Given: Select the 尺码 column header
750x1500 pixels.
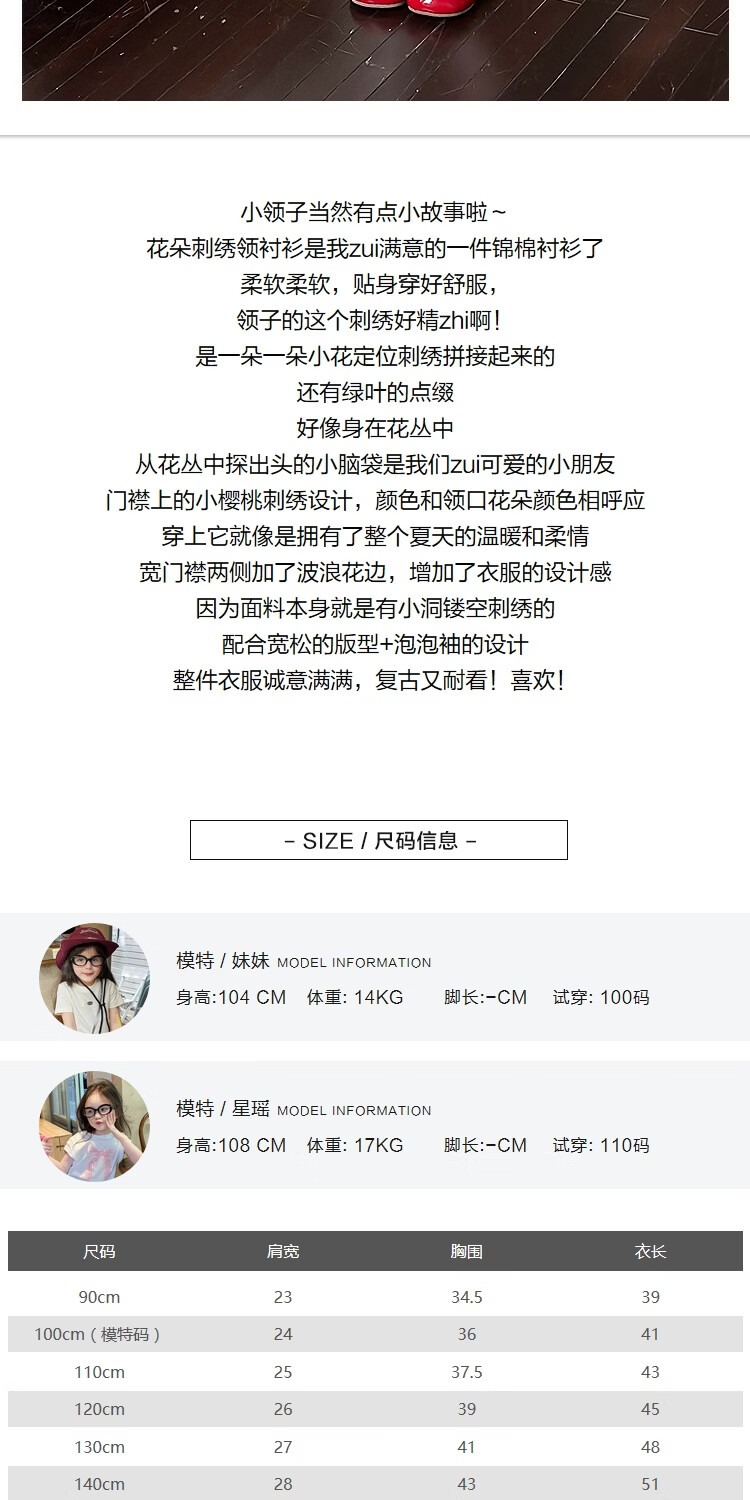Looking at the screenshot, I should click(x=99, y=1251).
